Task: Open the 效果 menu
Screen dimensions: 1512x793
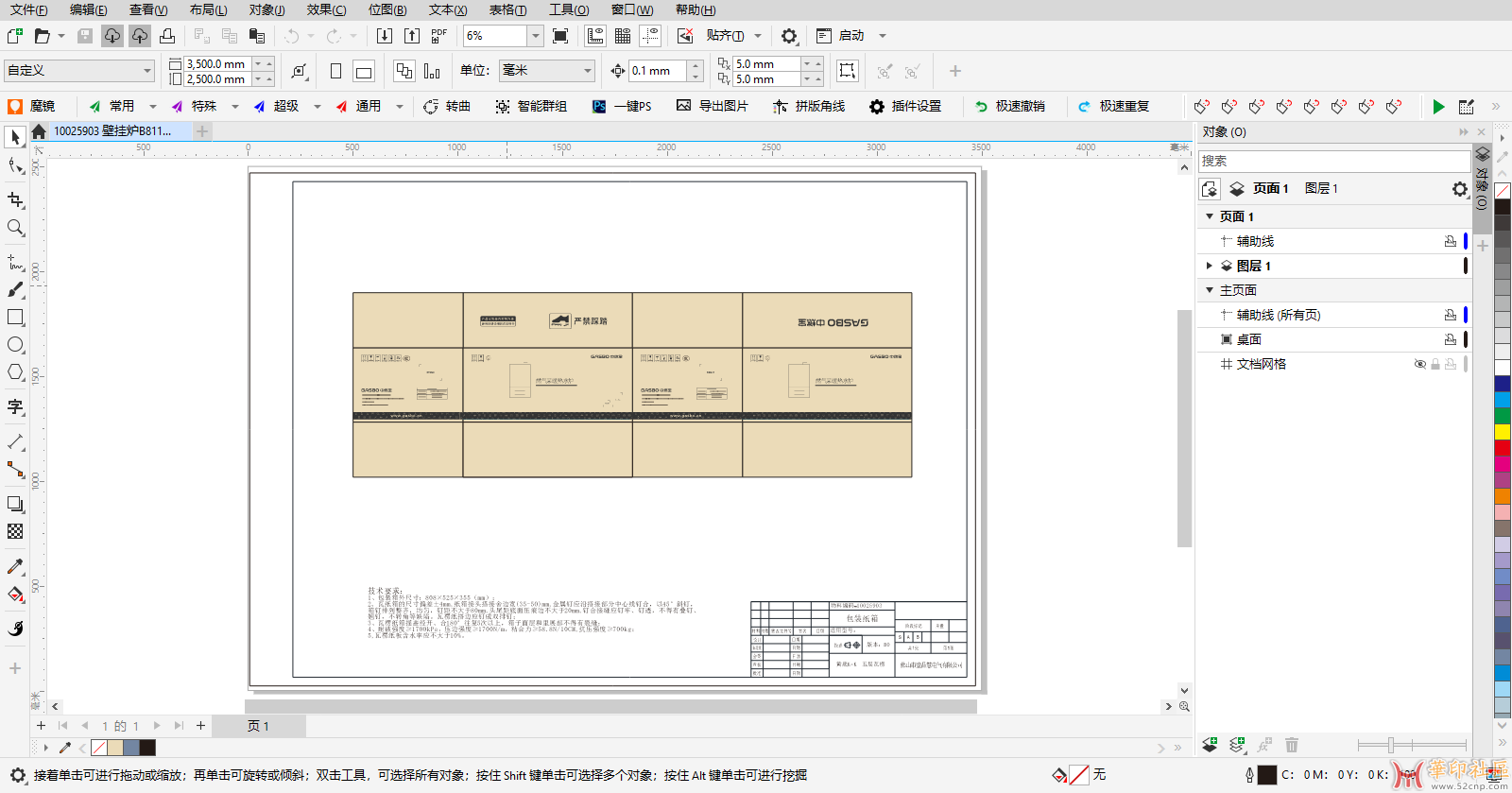Action: 326,9
